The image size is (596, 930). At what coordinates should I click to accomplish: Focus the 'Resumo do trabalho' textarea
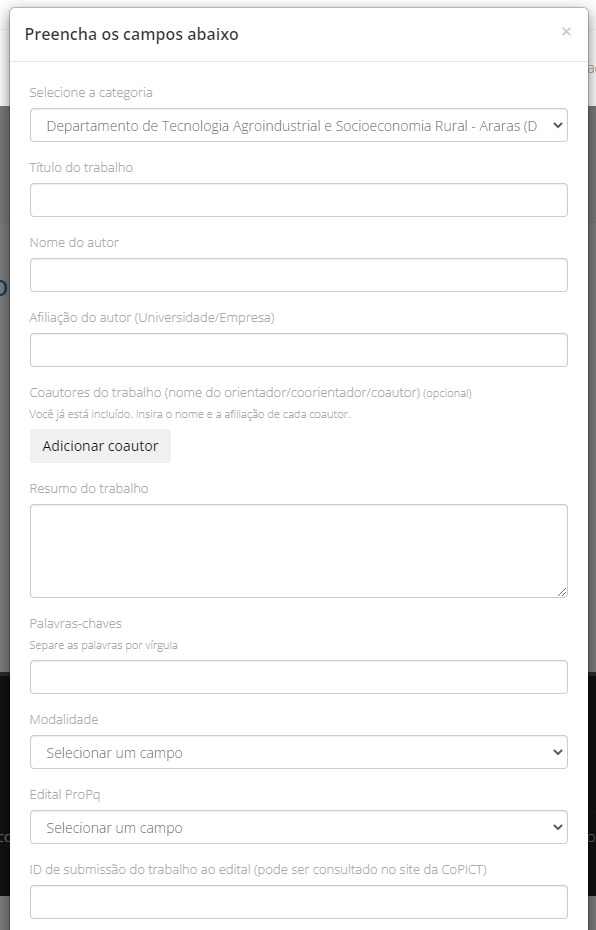click(299, 551)
